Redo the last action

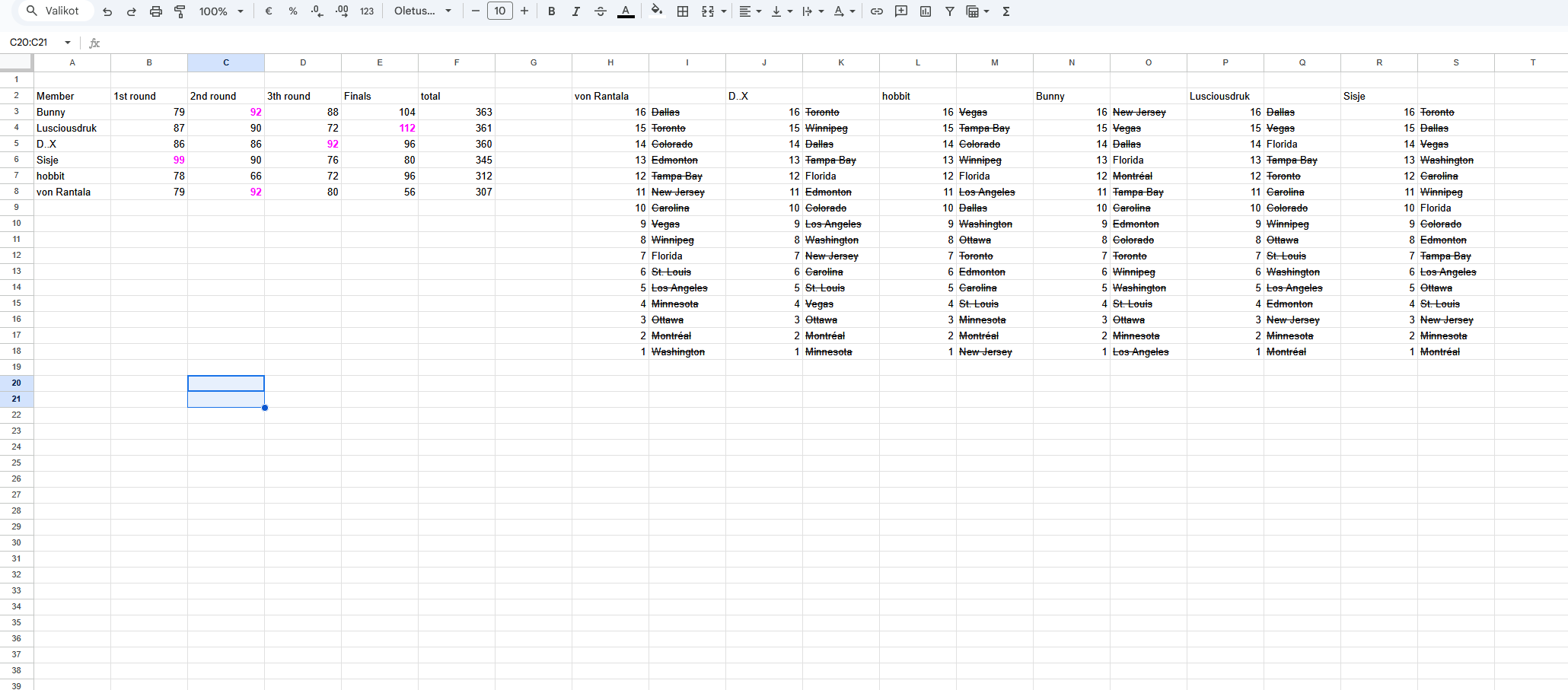point(131,11)
